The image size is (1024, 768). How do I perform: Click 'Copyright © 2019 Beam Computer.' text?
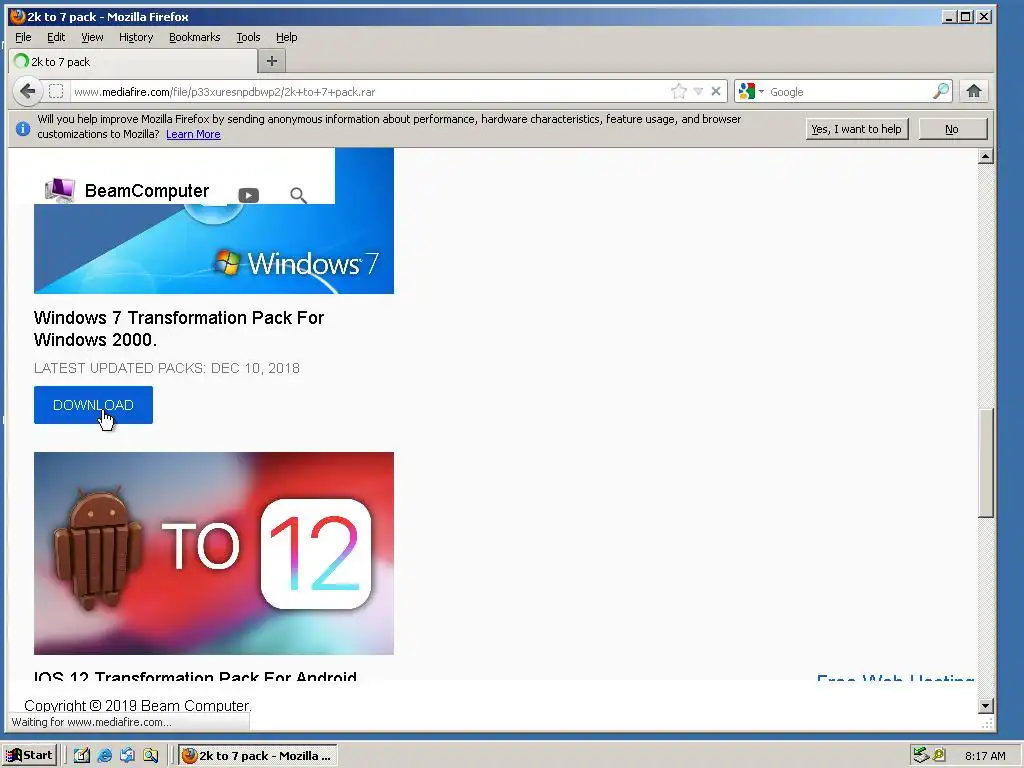click(138, 706)
